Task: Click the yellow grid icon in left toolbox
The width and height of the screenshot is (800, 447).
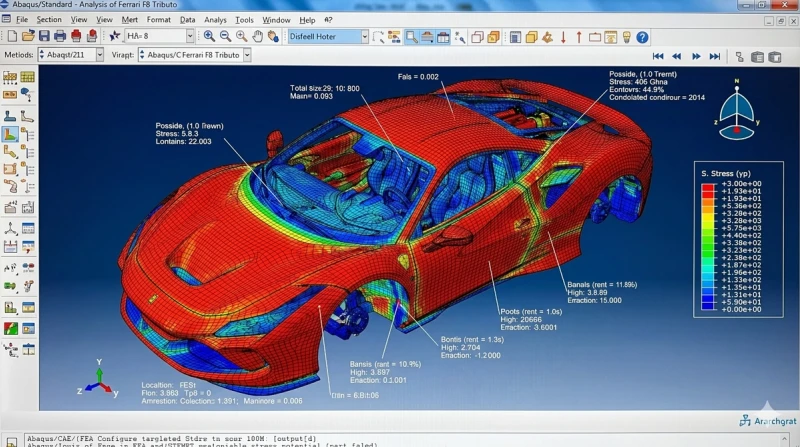Action: tap(28, 77)
